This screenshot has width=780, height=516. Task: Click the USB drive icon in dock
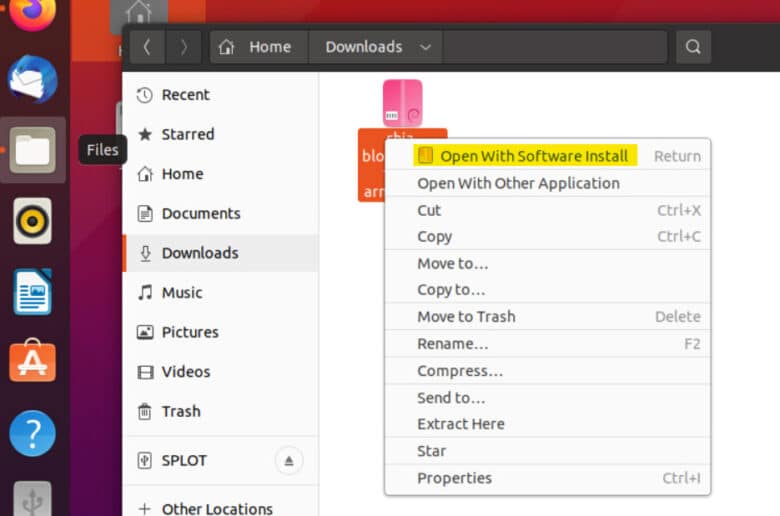[32, 498]
